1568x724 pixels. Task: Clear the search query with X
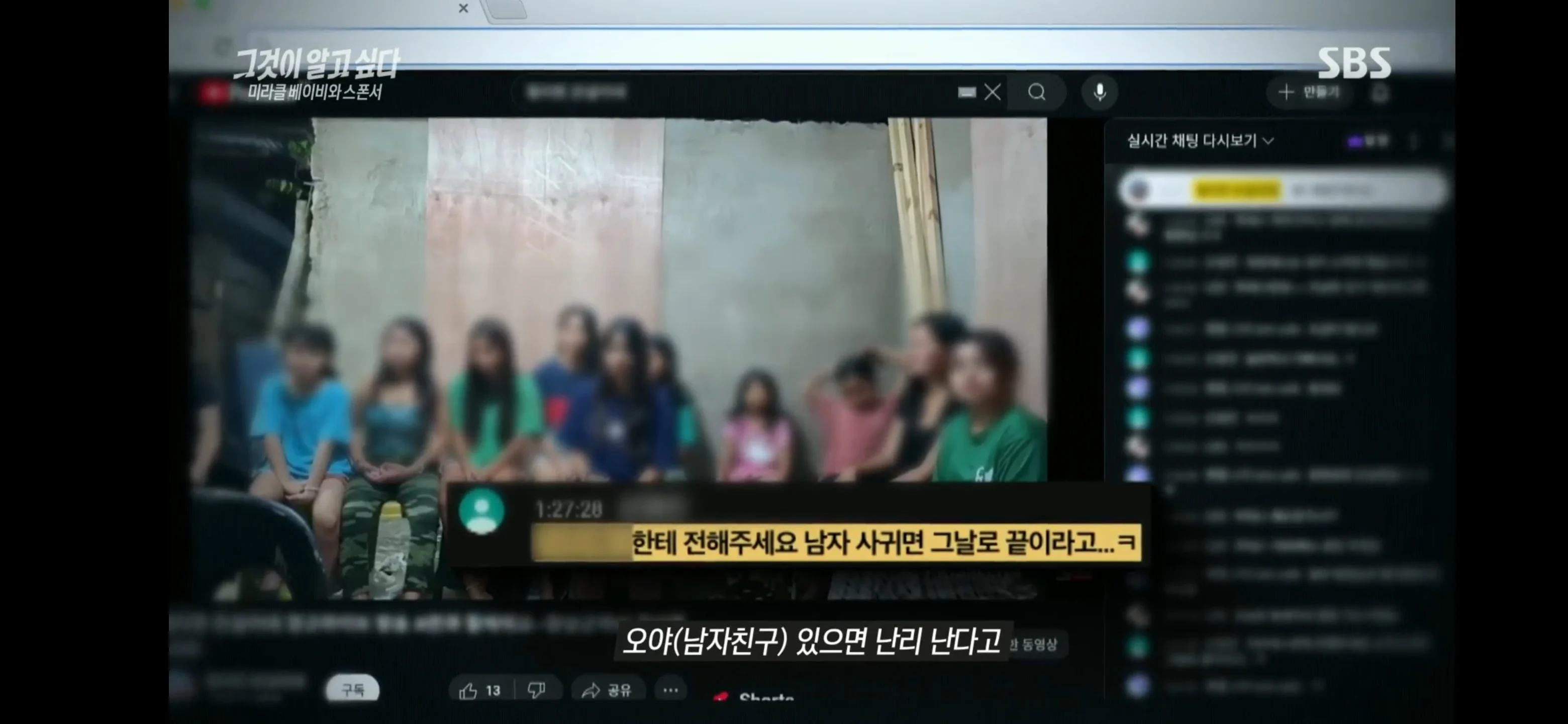[x=993, y=93]
